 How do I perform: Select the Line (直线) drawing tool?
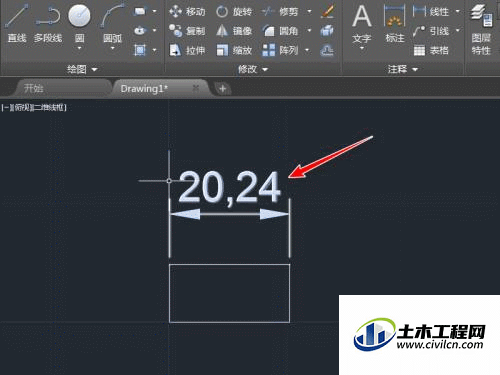coord(17,23)
